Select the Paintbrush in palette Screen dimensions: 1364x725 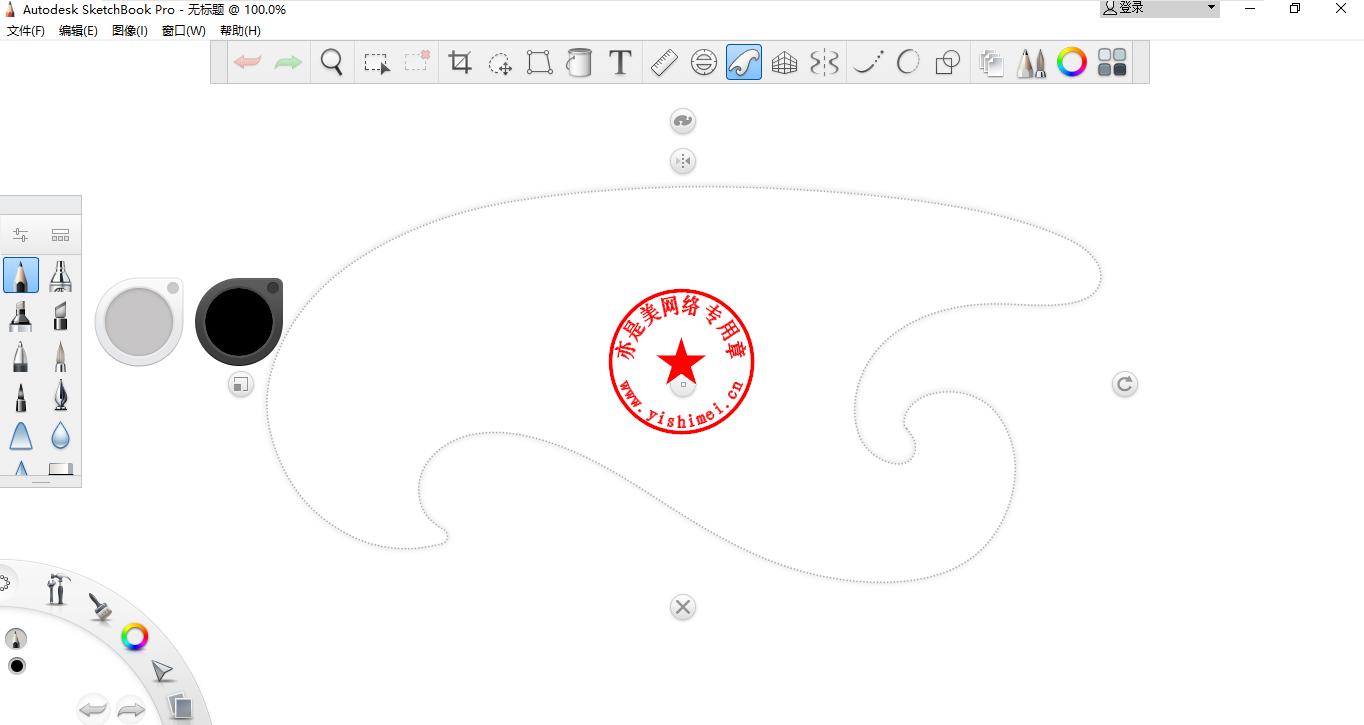pyautogui.click(x=61, y=356)
